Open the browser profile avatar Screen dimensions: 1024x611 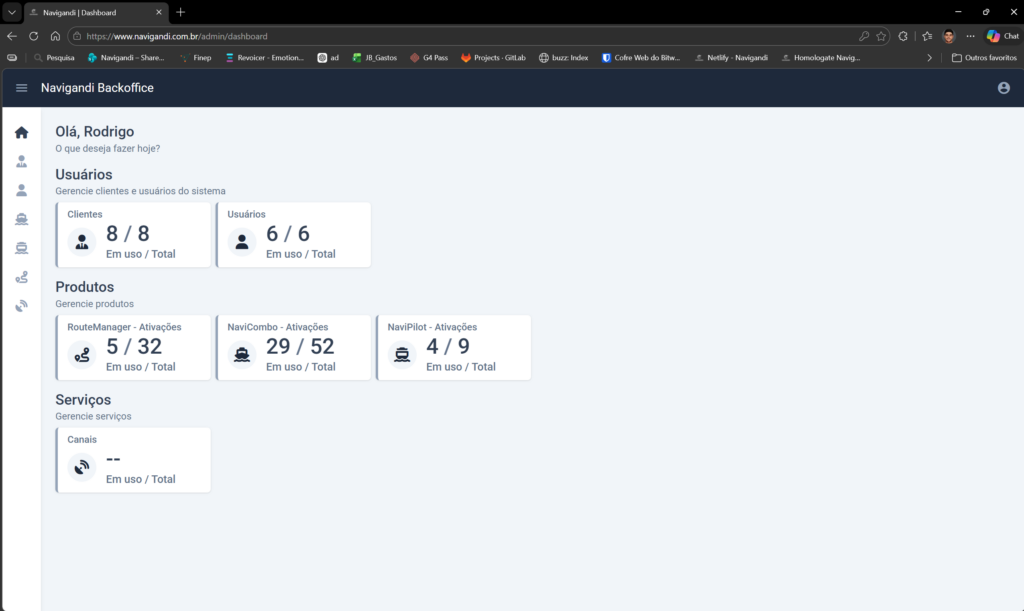(x=949, y=37)
